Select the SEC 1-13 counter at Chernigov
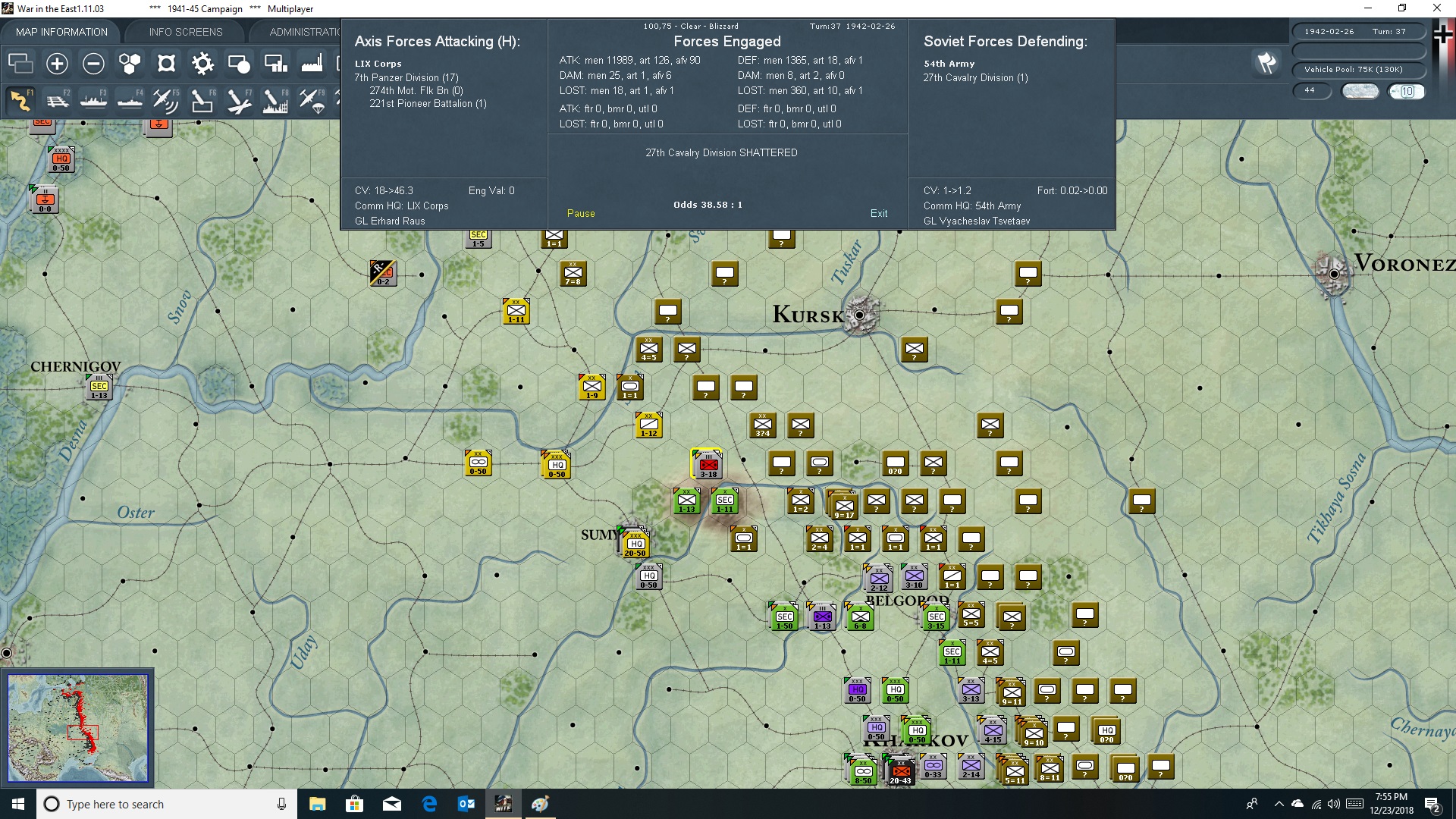Viewport: 1456px width, 819px height. [x=99, y=386]
